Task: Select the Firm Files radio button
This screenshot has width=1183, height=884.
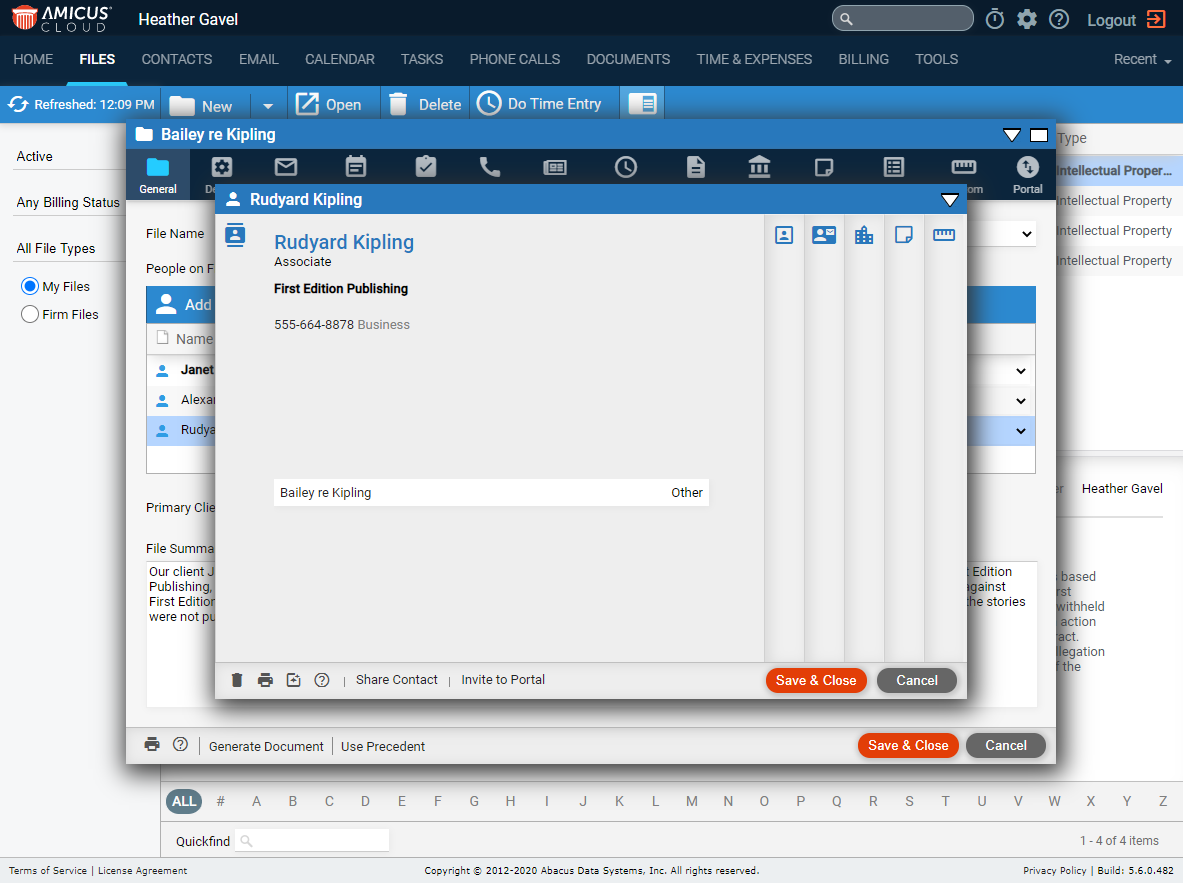Action: point(30,315)
